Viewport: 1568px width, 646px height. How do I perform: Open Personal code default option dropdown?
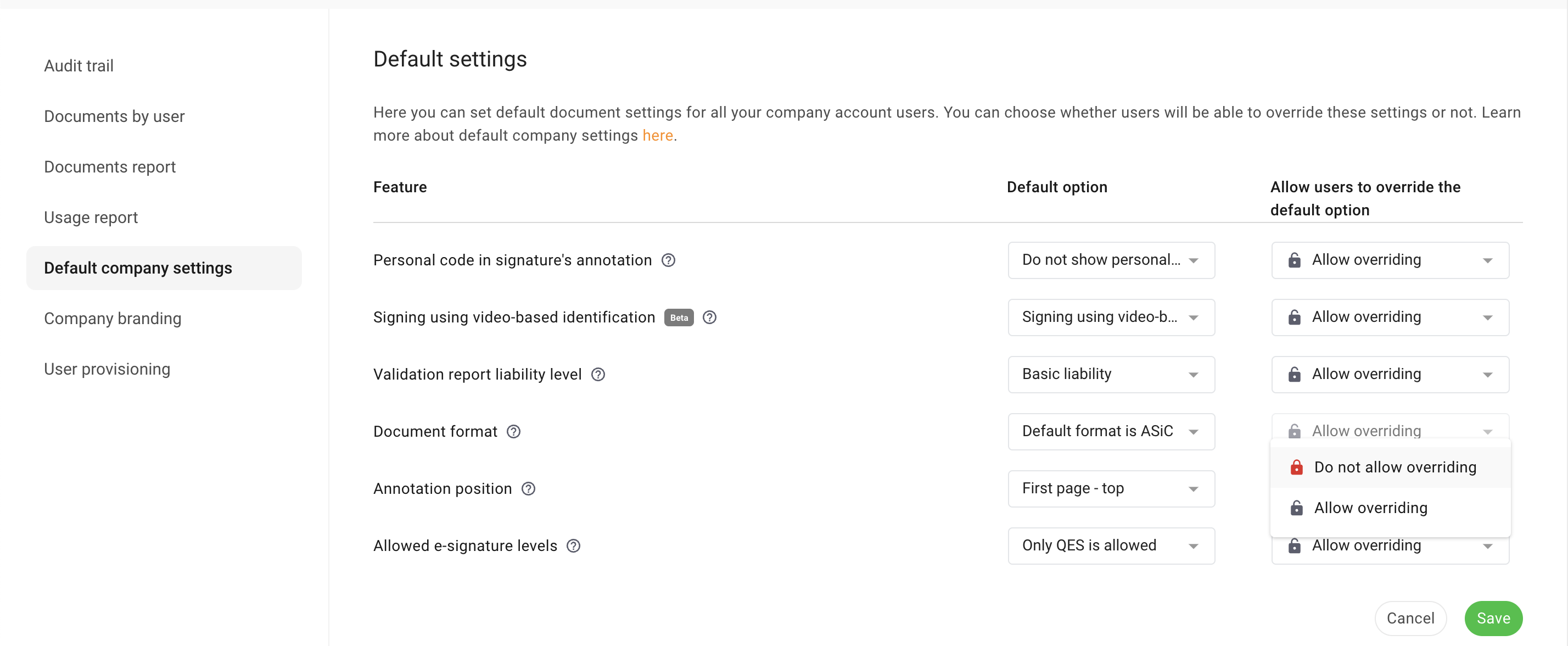[1111, 260]
